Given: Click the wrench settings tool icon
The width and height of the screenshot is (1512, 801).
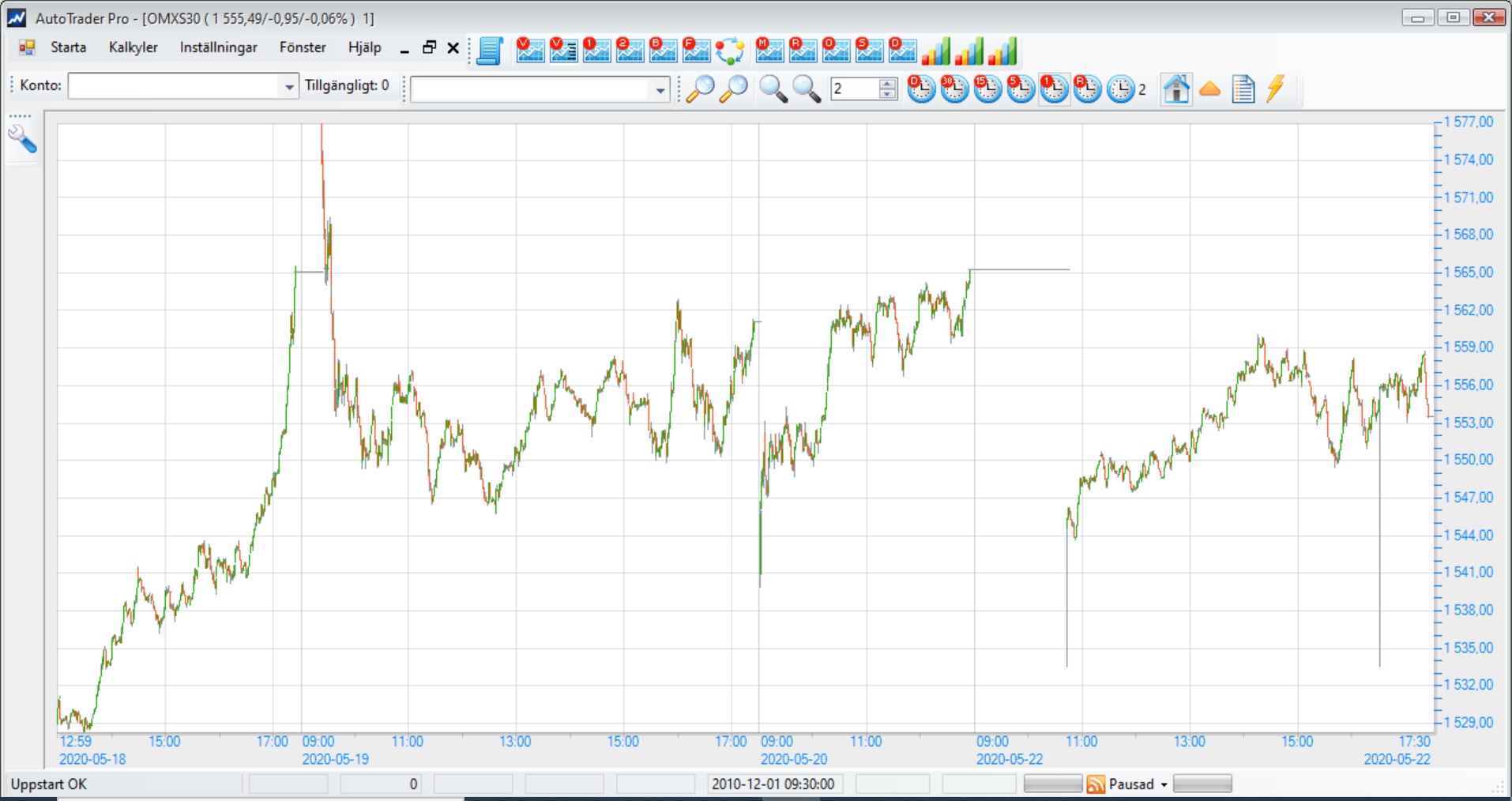Looking at the screenshot, I should tap(22, 140).
